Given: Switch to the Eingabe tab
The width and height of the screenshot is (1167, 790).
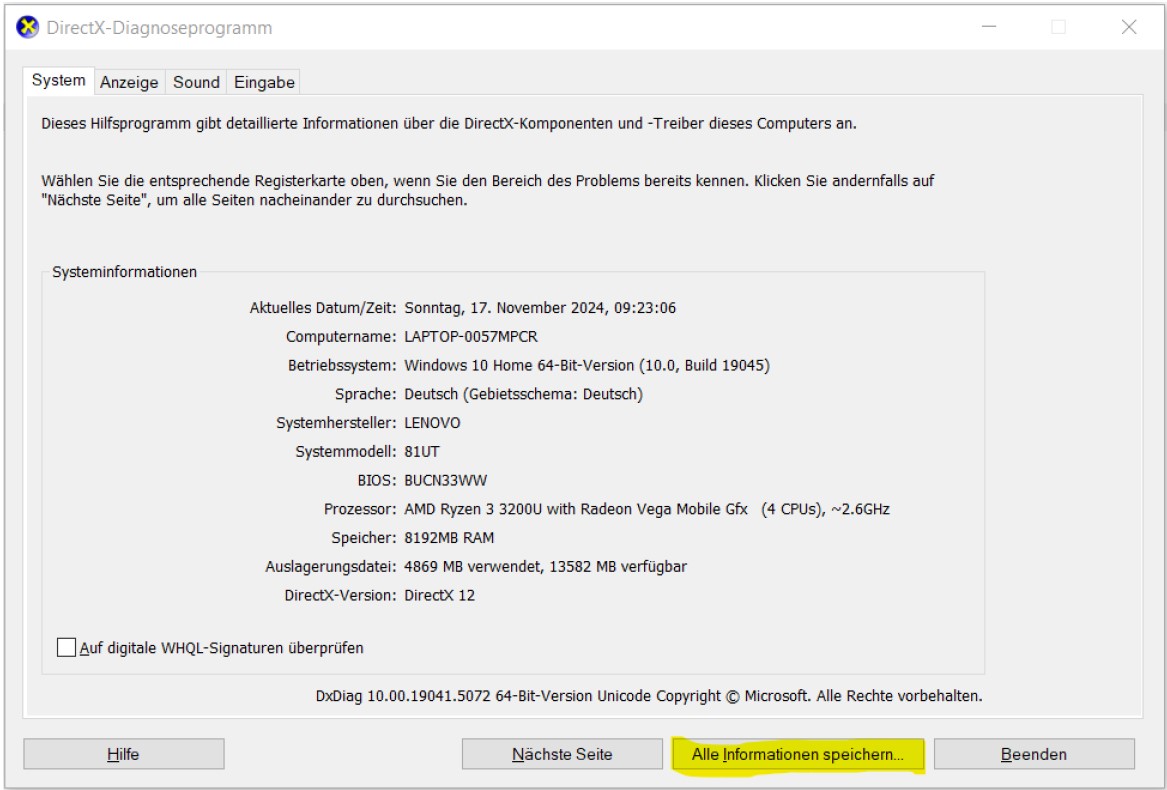Looking at the screenshot, I should pyautogui.click(x=264, y=83).
